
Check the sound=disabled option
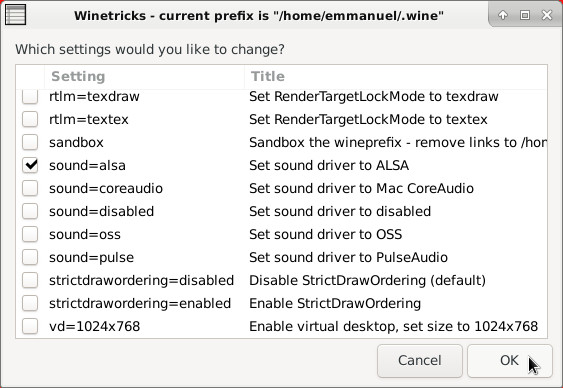tap(30, 211)
